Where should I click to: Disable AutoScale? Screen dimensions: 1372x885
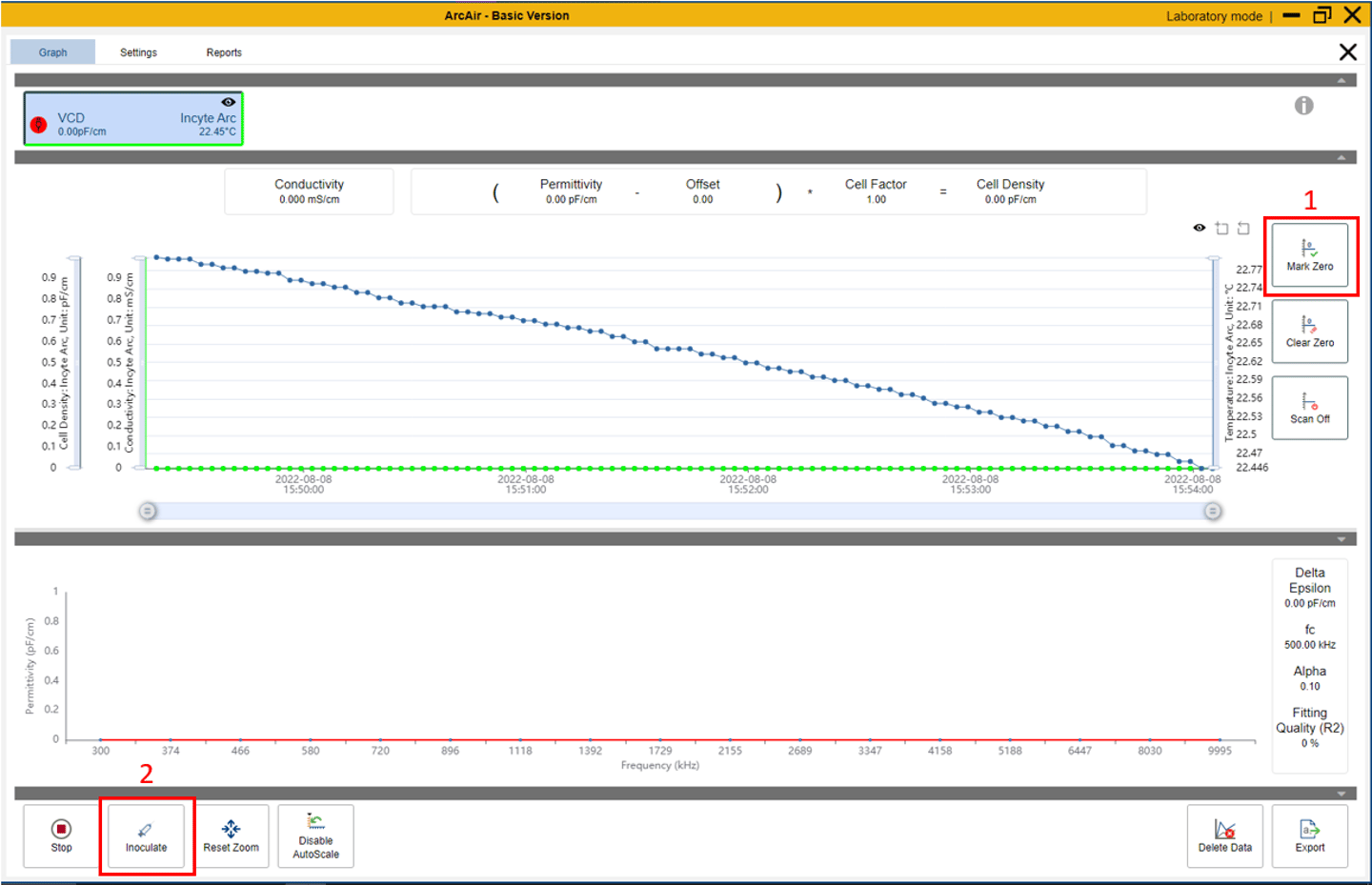click(315, 835)
